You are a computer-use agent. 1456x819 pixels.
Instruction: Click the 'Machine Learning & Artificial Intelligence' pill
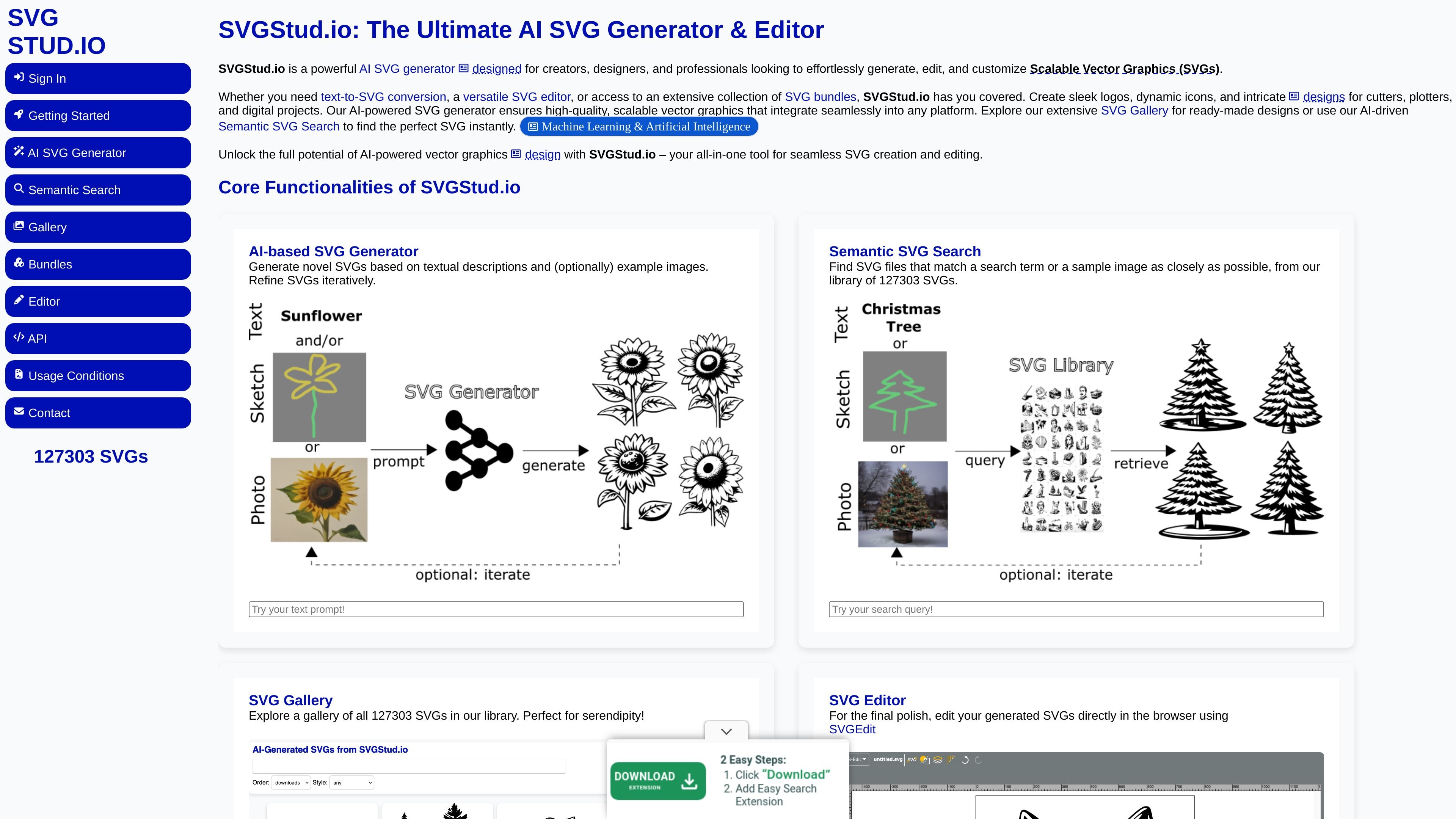(x=639, y=127)
